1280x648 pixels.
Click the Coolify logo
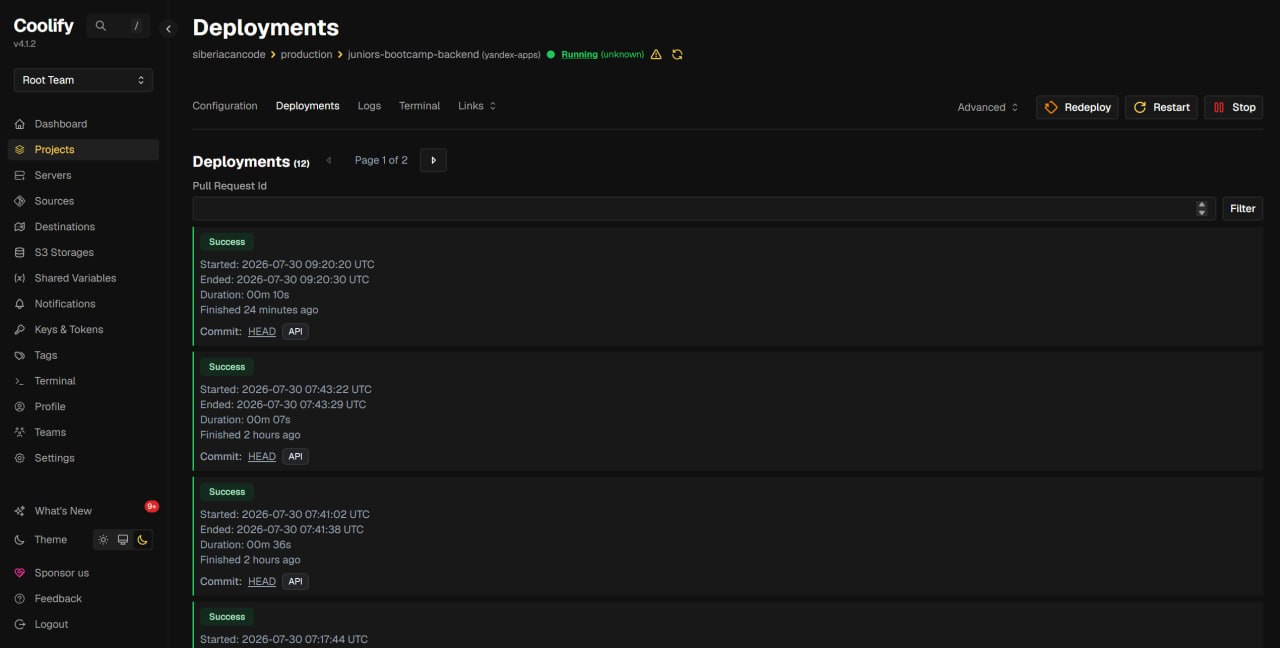(x=44, y=25)
